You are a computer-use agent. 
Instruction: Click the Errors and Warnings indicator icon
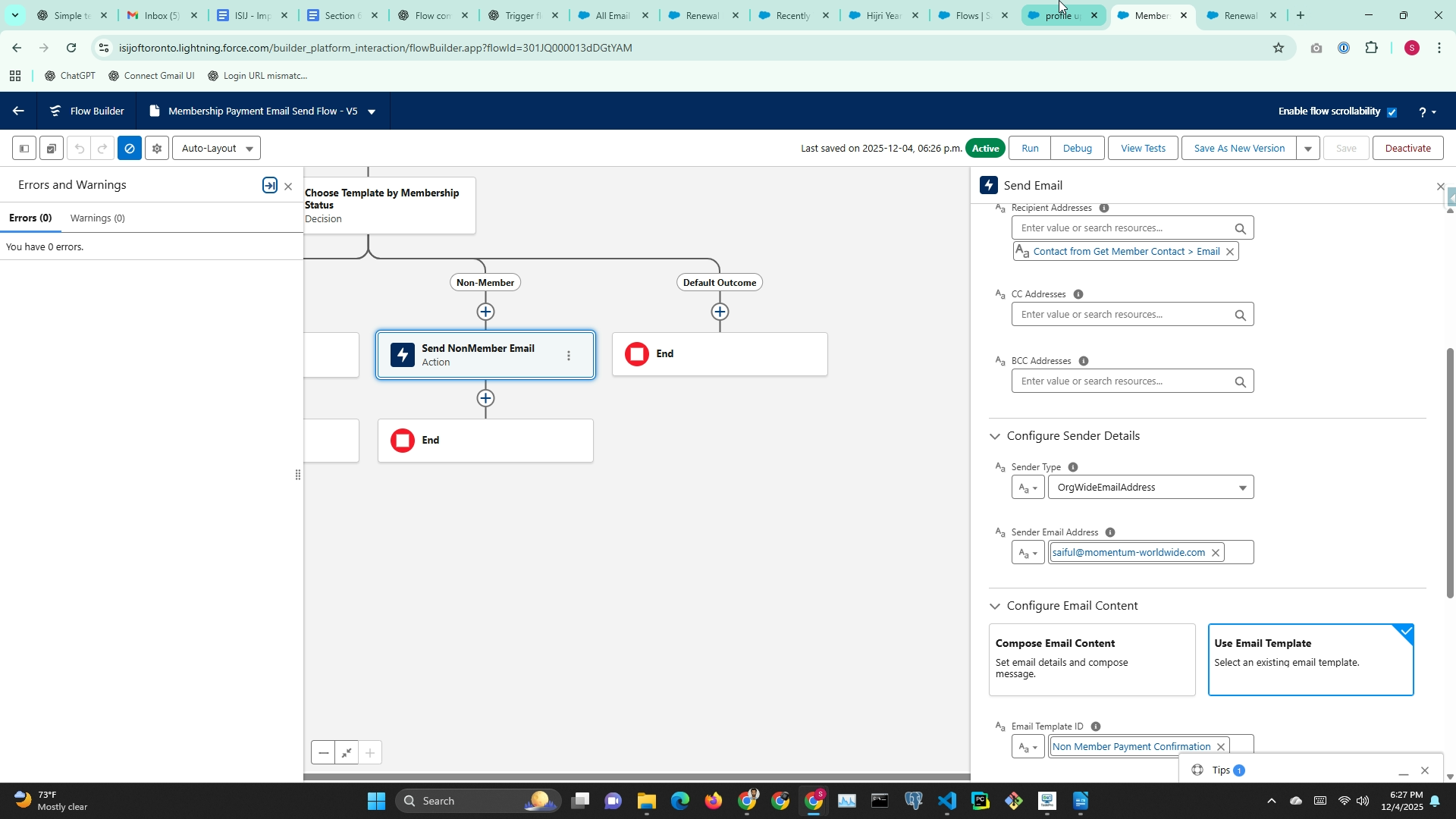pyautogui.click(x=130, y=149)
